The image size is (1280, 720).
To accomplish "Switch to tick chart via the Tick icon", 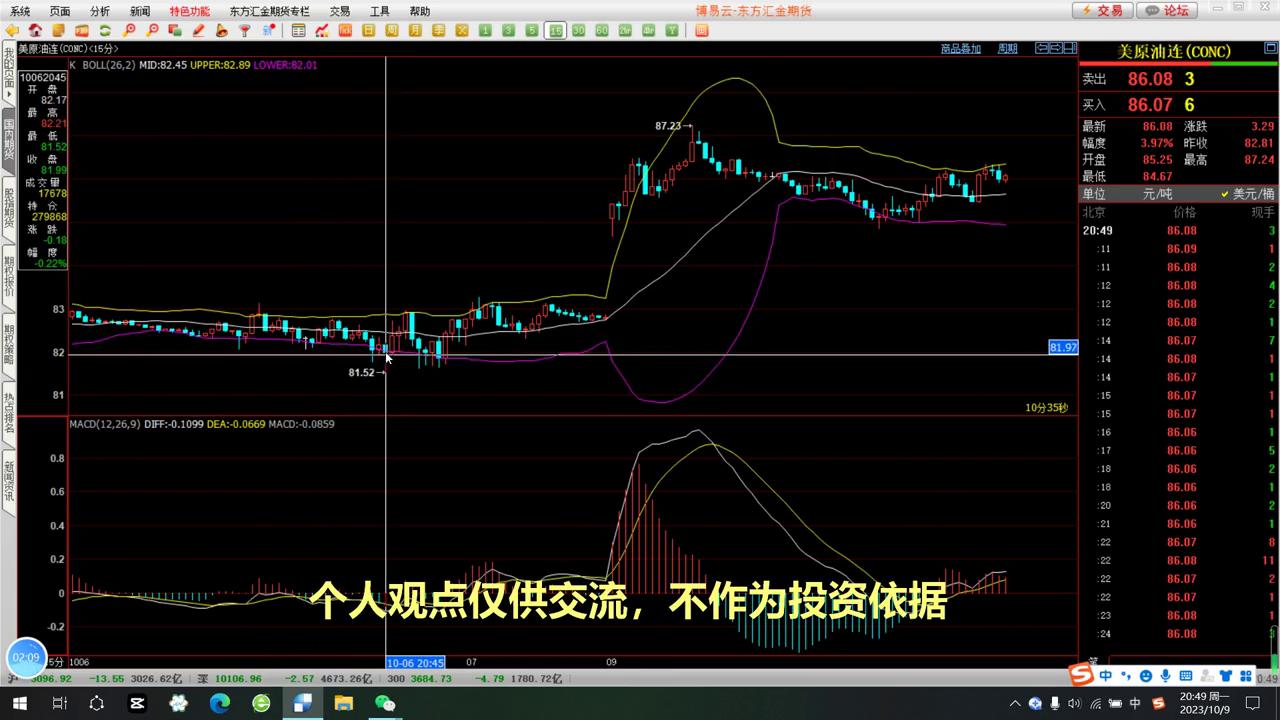I will click(343, 31).
